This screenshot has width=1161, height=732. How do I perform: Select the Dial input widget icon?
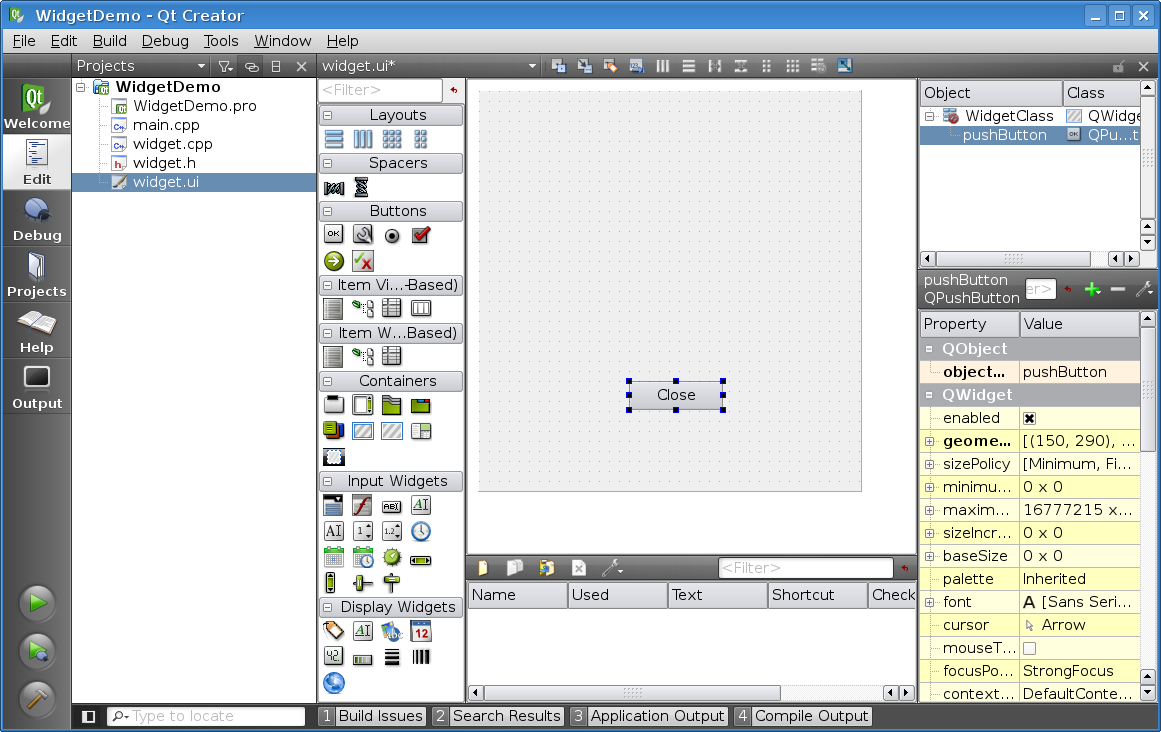[392, 557]
